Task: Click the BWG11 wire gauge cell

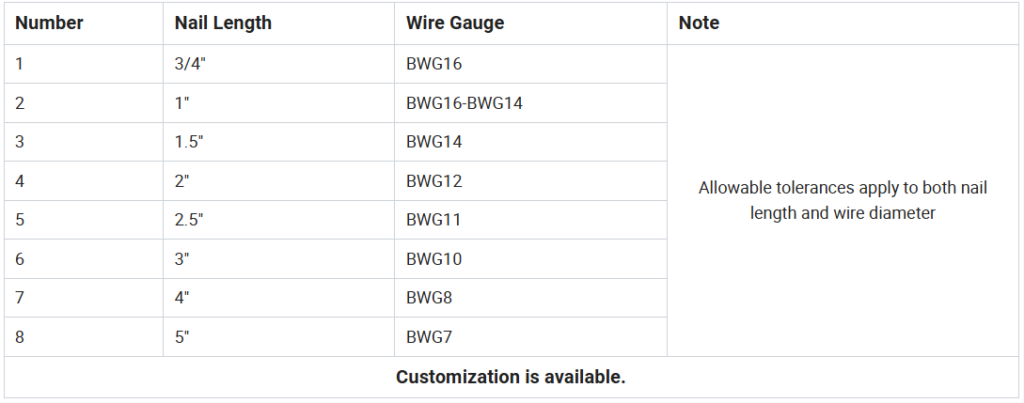Action: (531, 219)
